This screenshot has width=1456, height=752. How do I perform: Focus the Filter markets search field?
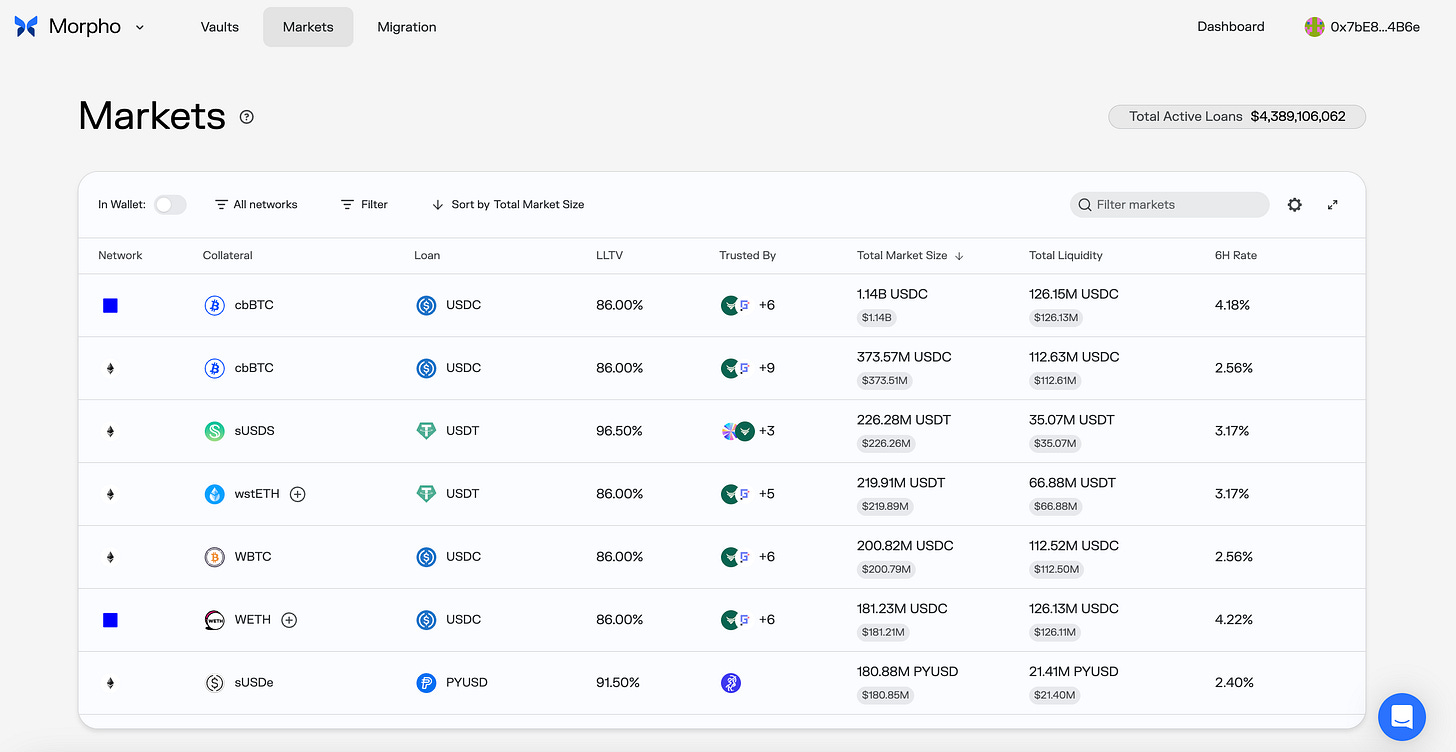coord(1170,204)
